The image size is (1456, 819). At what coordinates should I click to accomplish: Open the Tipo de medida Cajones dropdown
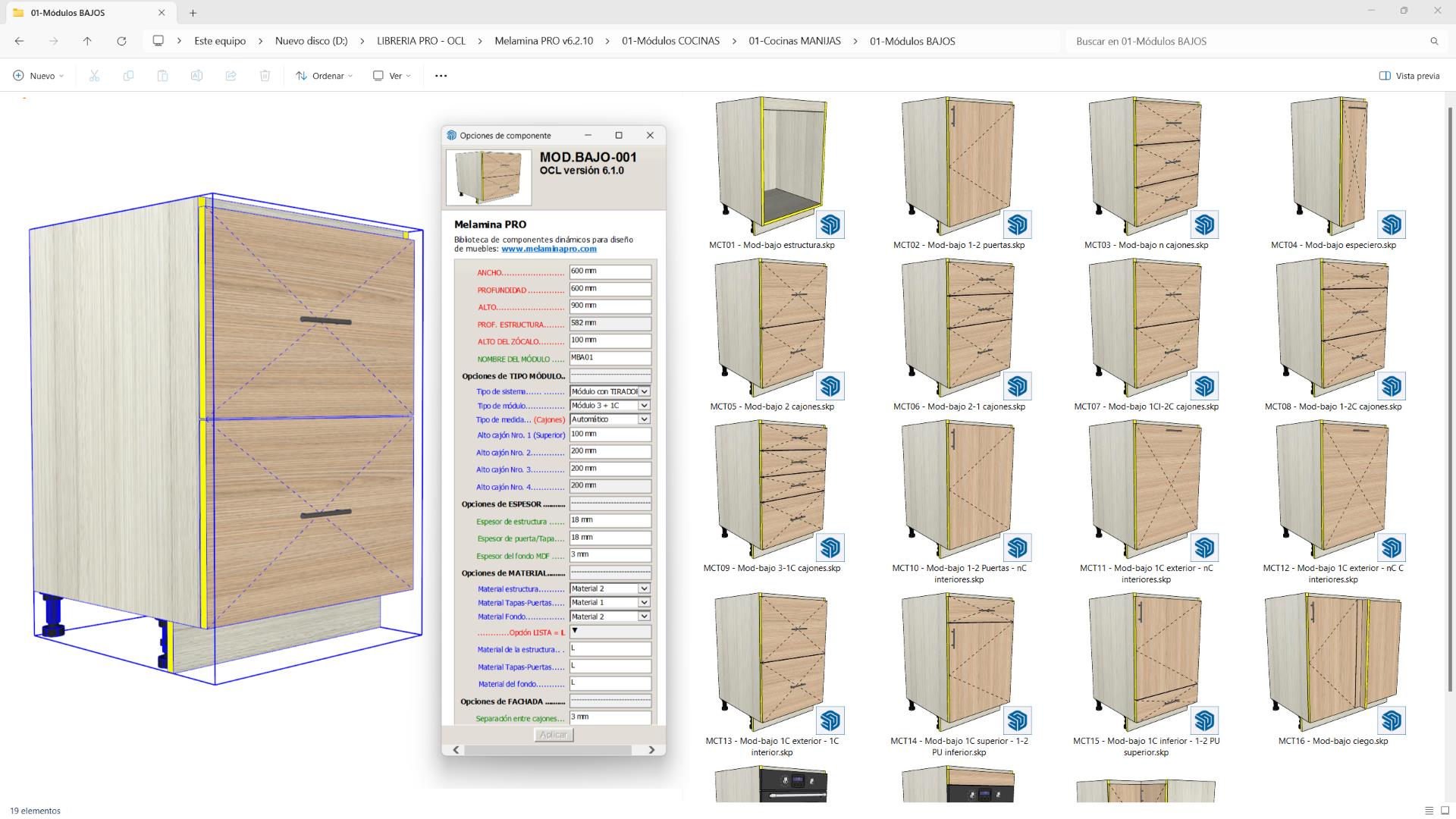tap(644, 419)
